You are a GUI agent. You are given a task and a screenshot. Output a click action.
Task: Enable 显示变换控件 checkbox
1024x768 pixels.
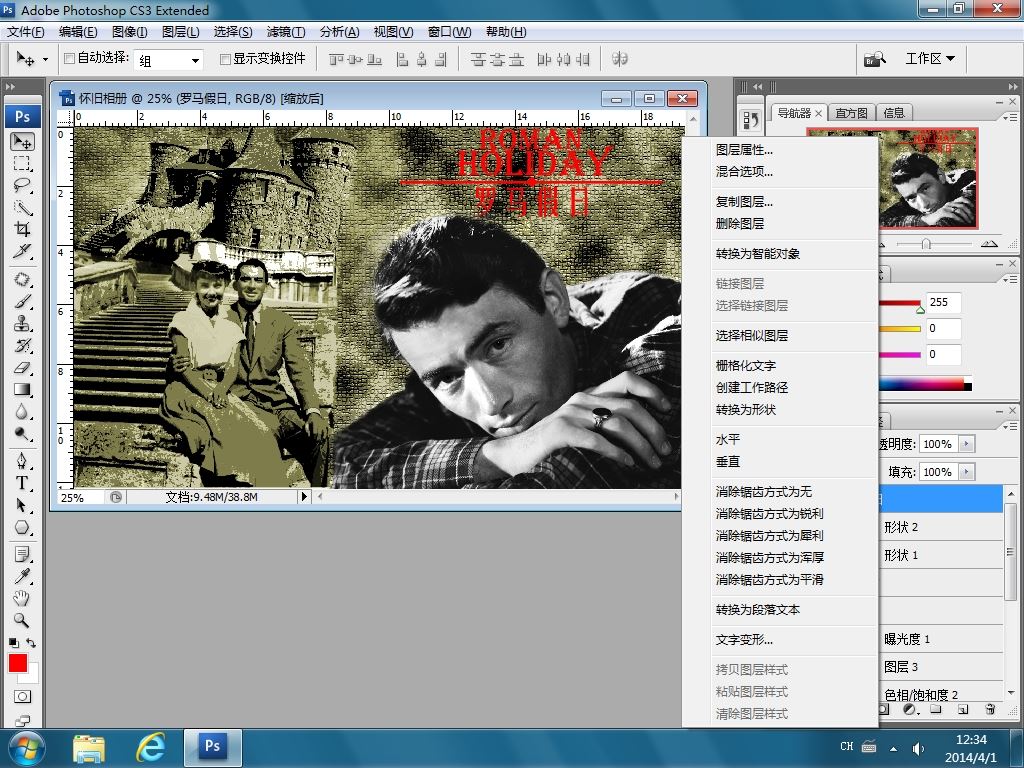point(225,59)
